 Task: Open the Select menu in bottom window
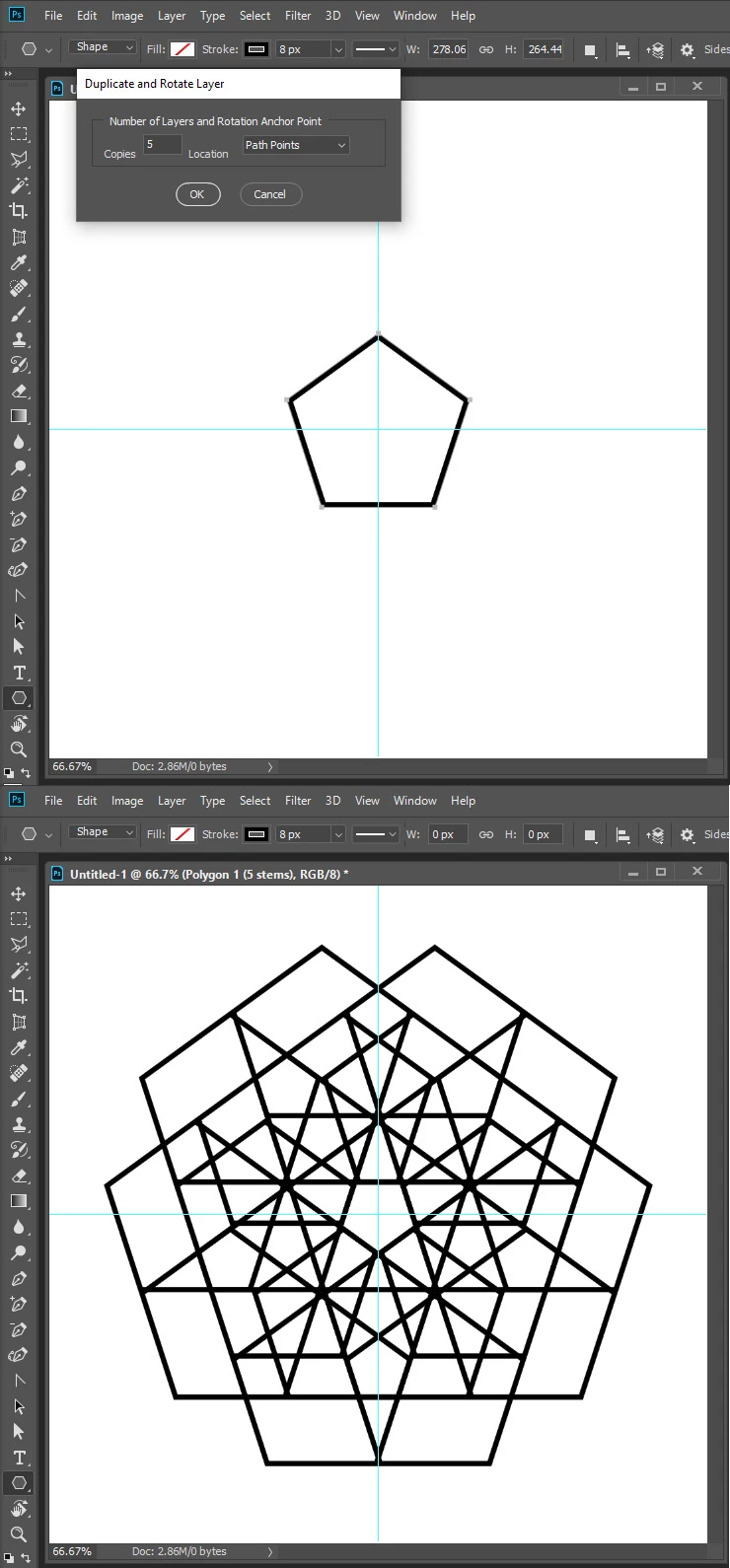coord(255,801)
